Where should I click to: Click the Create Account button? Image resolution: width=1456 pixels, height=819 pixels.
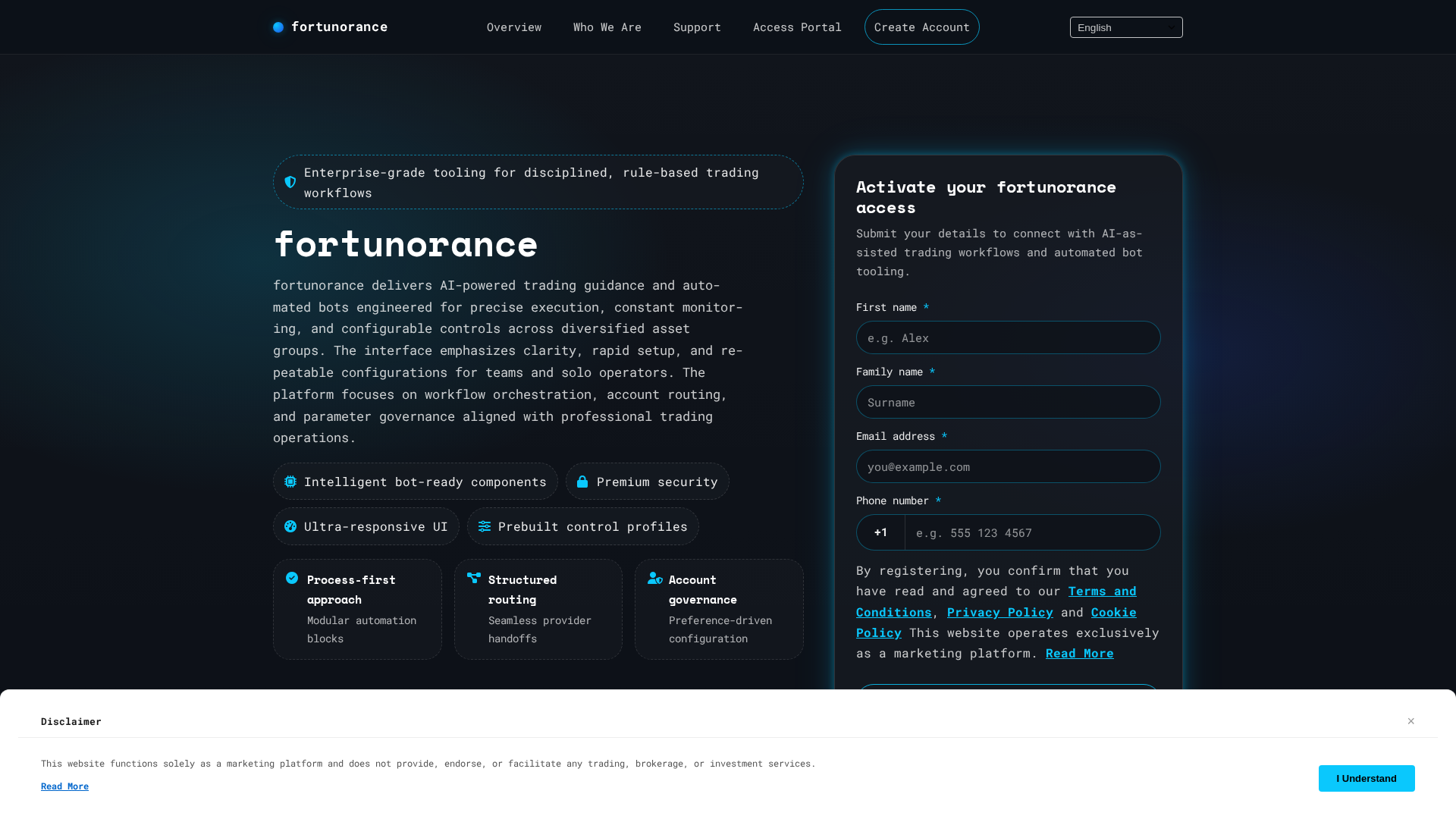click(x=922, y=27)
